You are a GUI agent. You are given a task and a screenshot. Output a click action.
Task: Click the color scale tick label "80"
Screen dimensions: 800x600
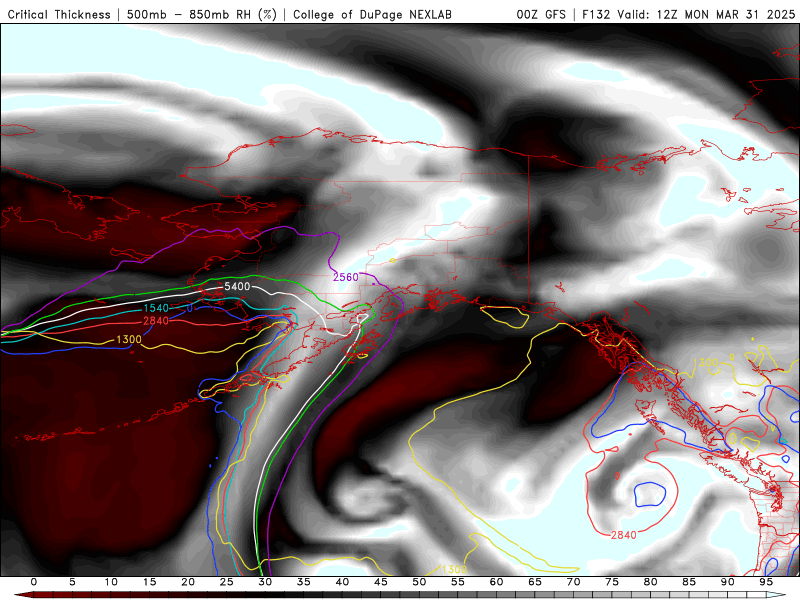651,582
